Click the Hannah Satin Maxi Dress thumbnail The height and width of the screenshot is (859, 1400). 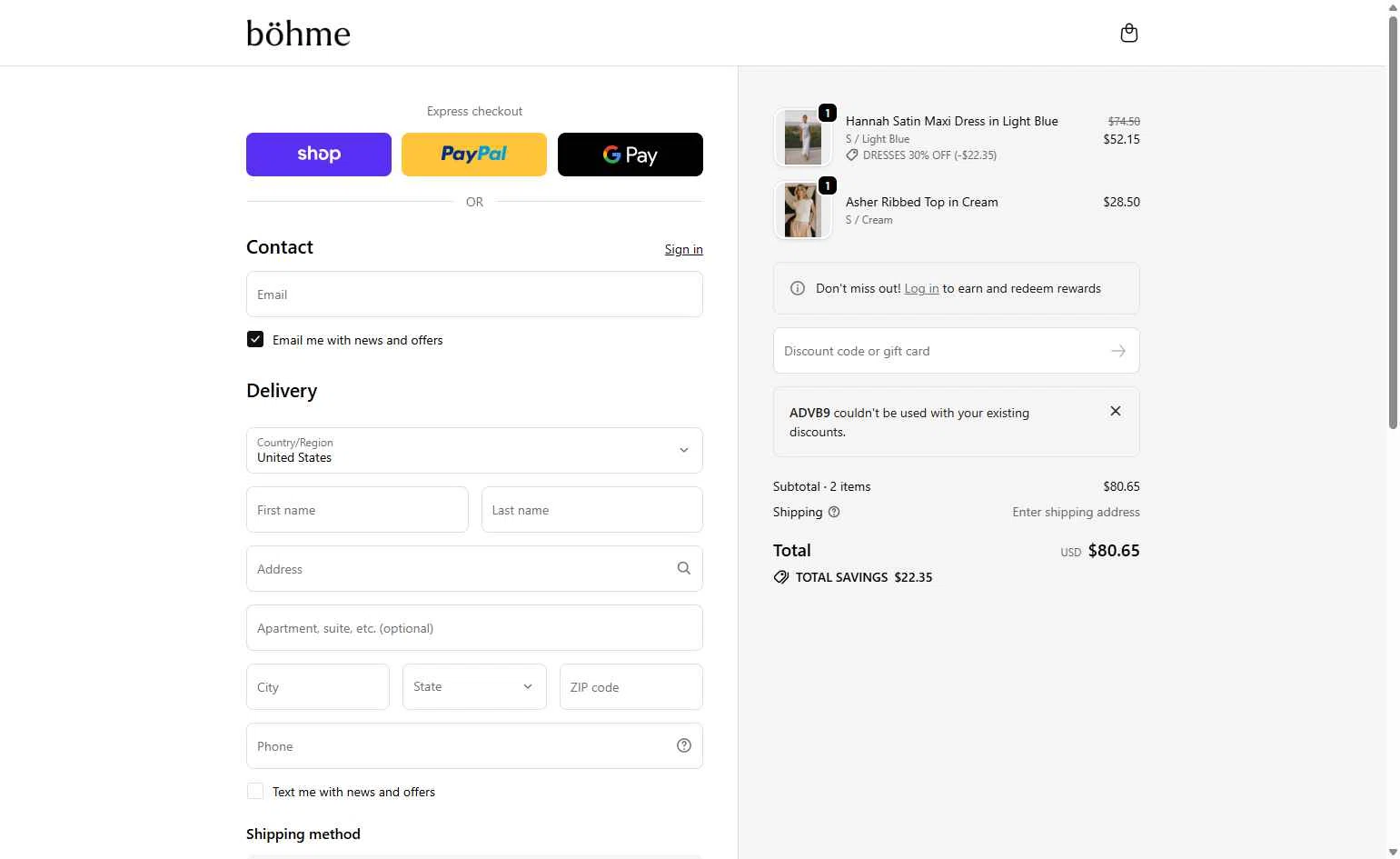[x=803, y=137]
